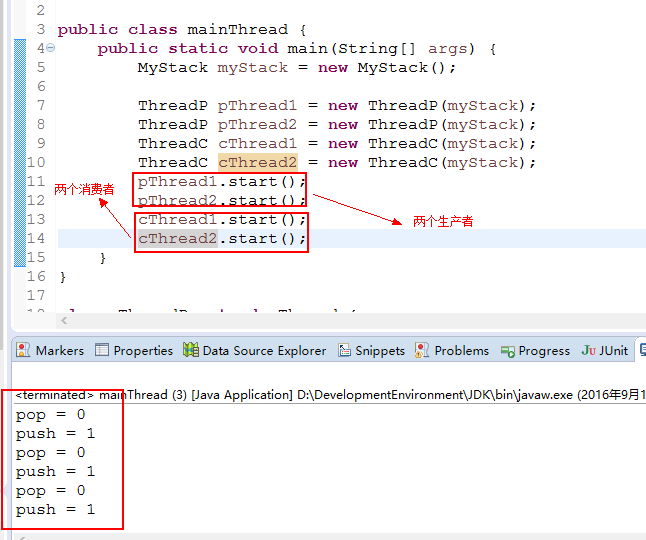The image size is (646, 540).
Task: Click 'cThread2.start();' statement on line 14
Action: [x=222, y=238]
